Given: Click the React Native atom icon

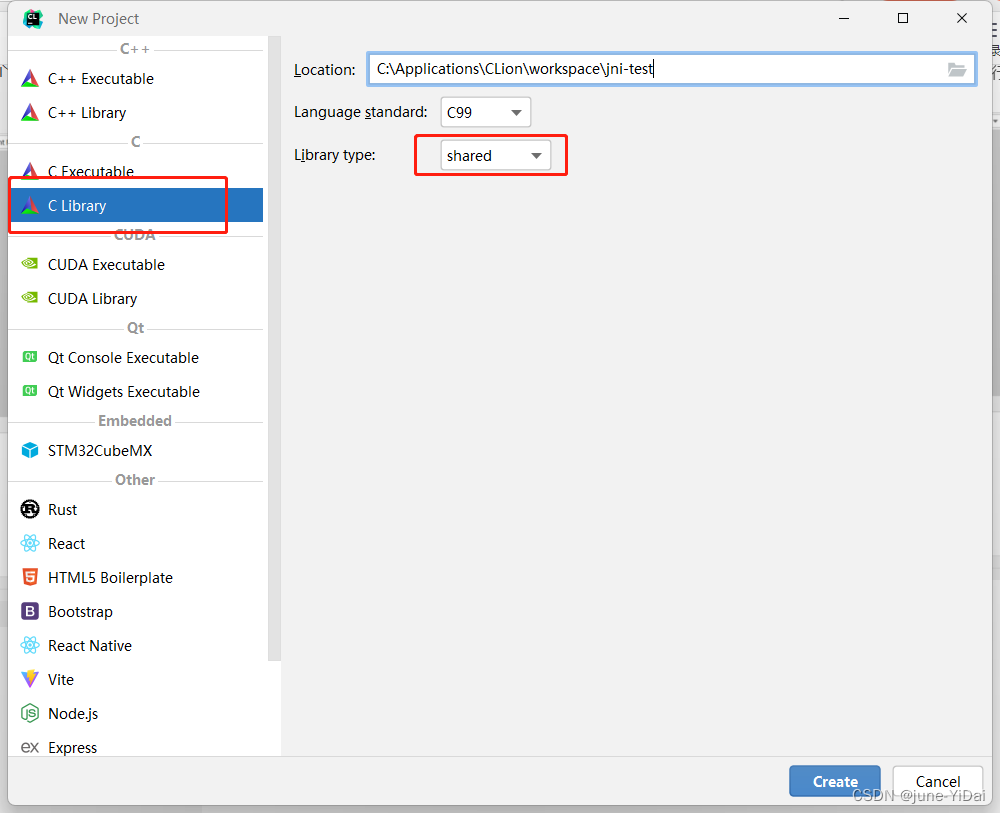Looking at the screenshot, I should [x=30, y=645].
